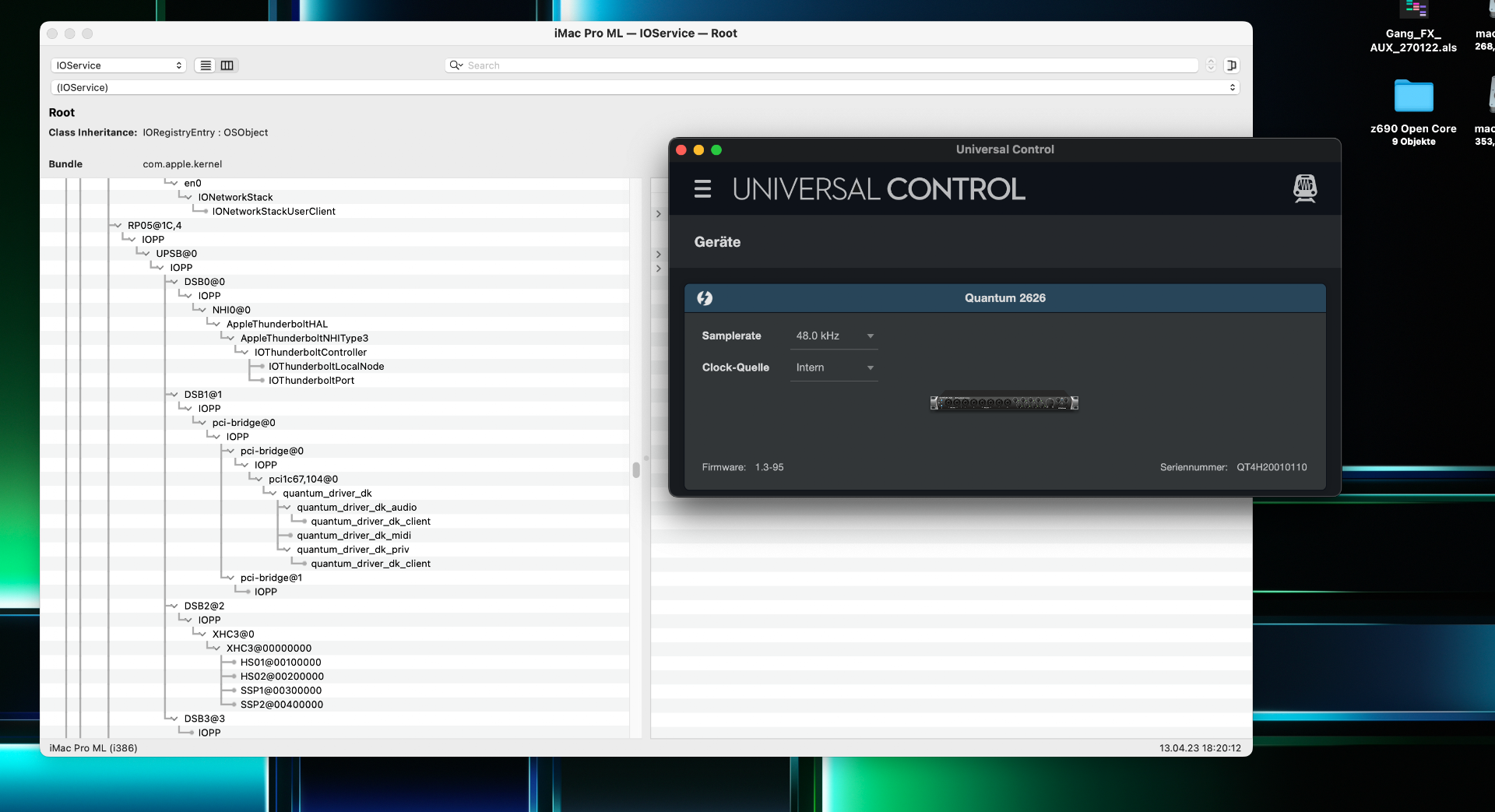
Task: Collapse the AppleThunderboltHAL node
Action: click(216, 324)
